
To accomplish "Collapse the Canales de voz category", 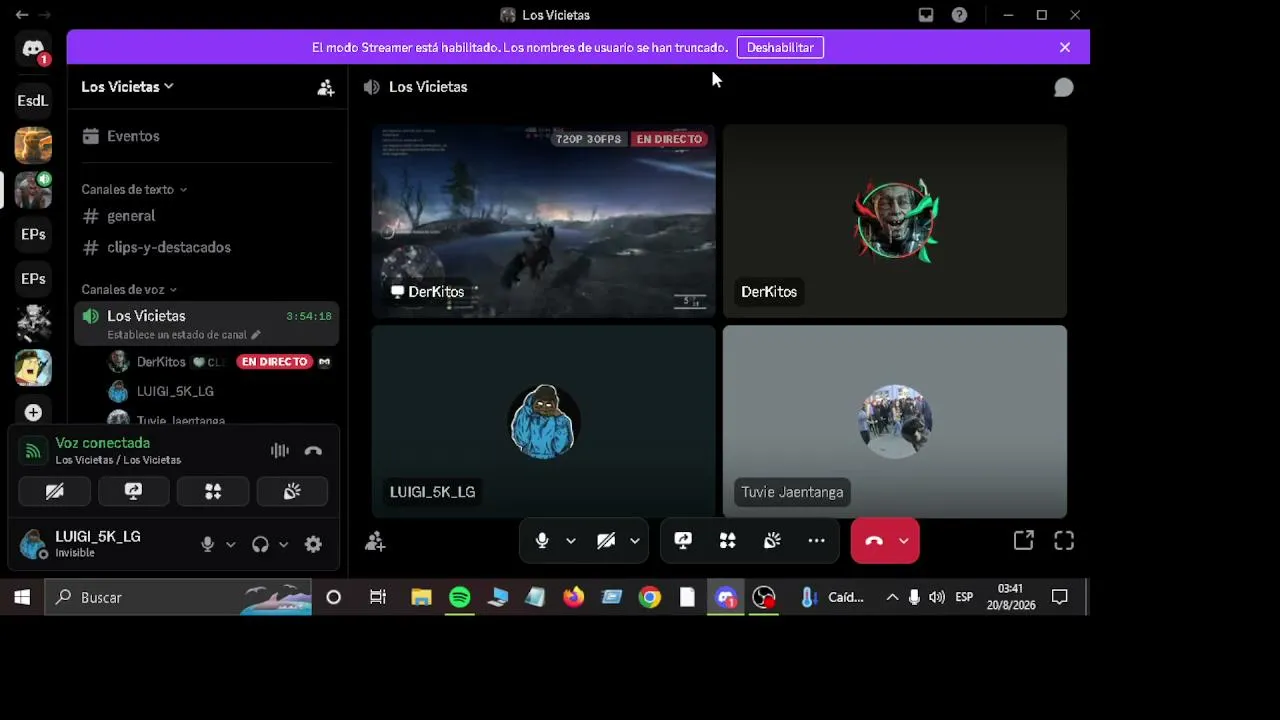I will [x=129, y=290].
